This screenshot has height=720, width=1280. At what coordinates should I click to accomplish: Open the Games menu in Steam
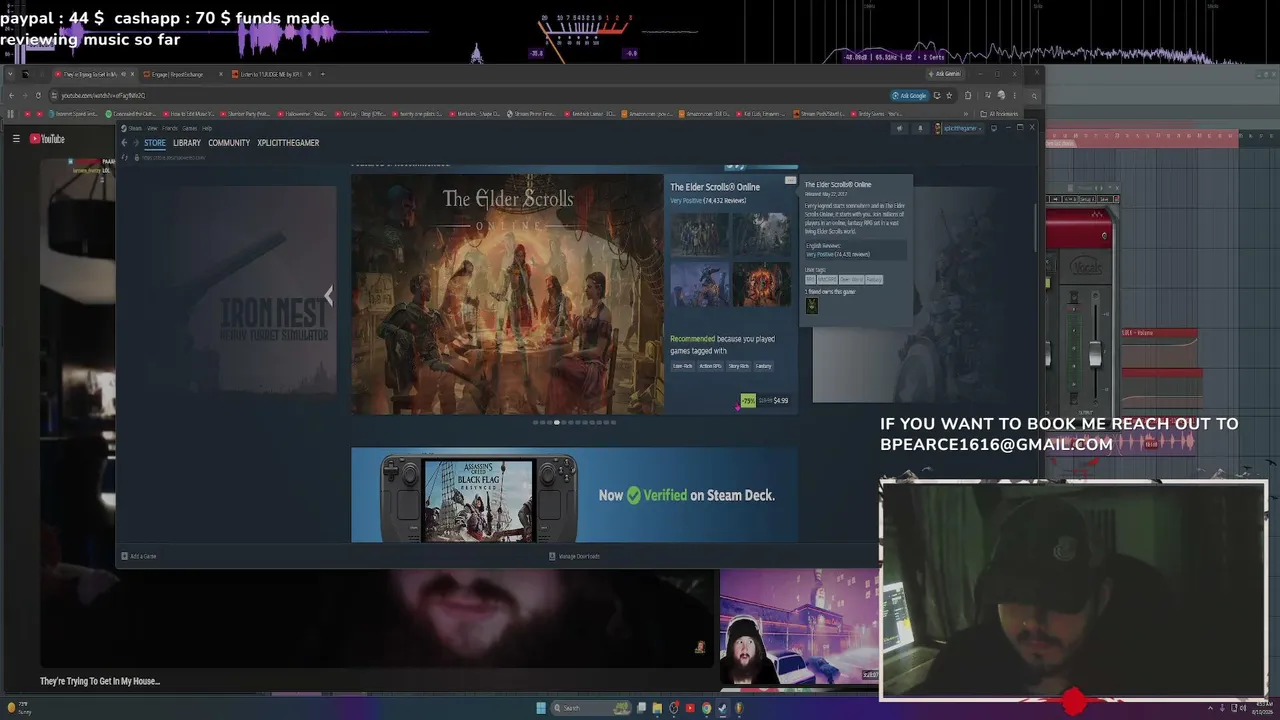[x=189, y=128]
